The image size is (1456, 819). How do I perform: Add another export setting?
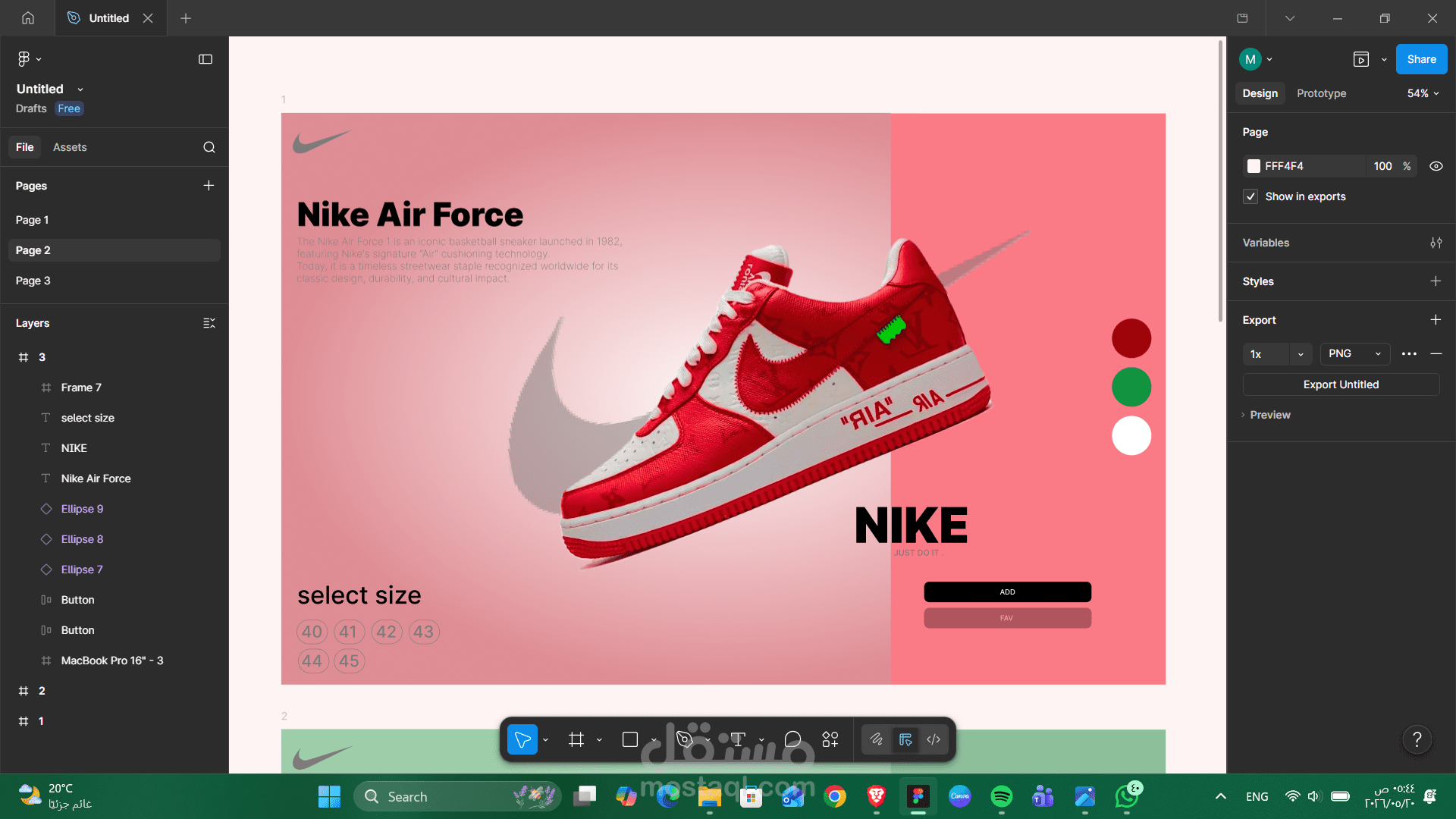tap(1436, 320)
